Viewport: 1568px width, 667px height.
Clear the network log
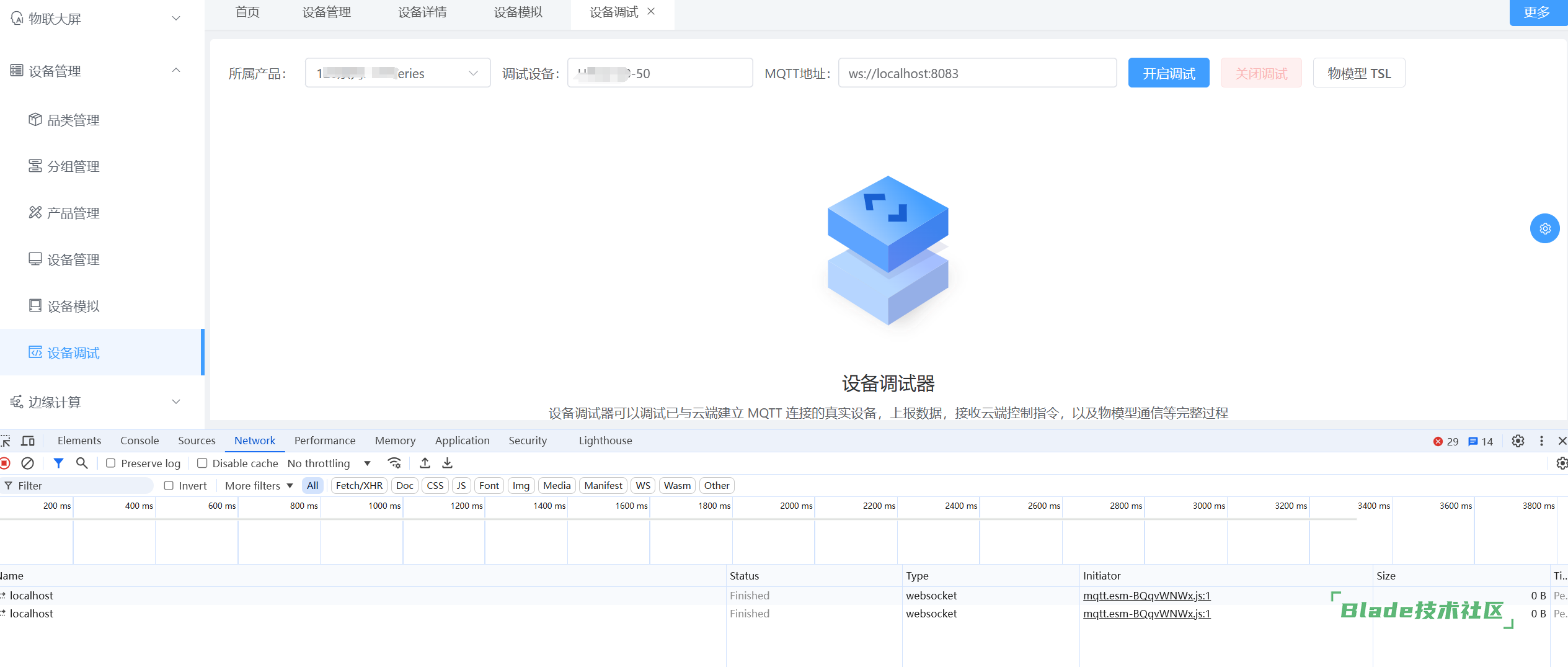[x=27, y=463]
